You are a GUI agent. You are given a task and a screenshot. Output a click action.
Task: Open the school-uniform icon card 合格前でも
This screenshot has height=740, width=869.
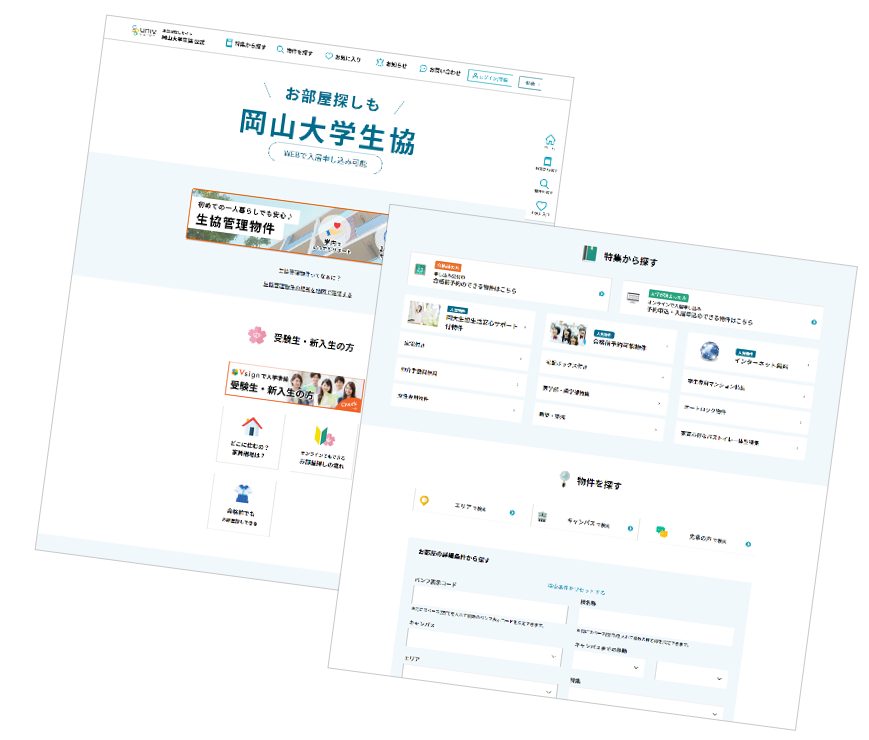(241, 504)
